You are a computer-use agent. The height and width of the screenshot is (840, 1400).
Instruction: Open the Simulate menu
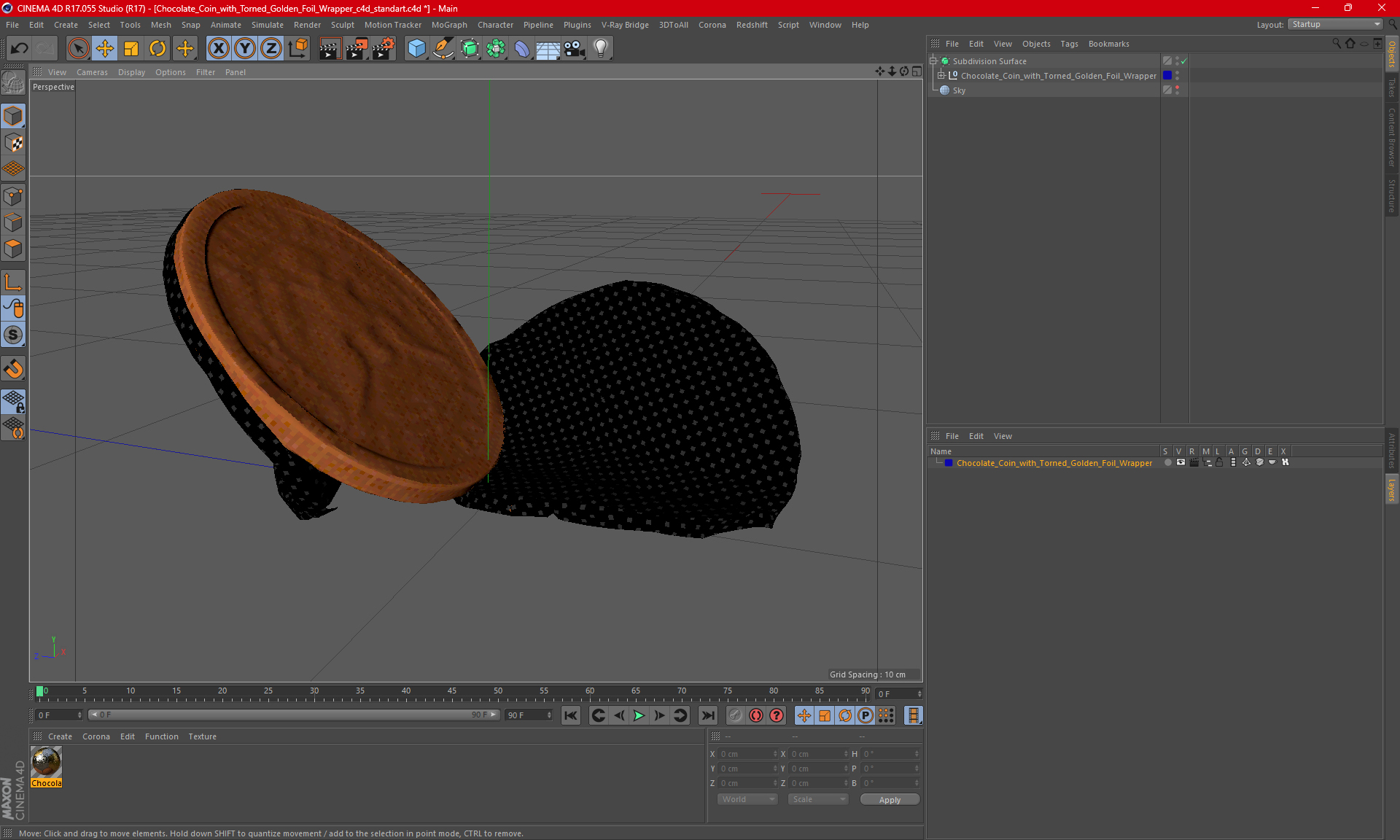267,25
